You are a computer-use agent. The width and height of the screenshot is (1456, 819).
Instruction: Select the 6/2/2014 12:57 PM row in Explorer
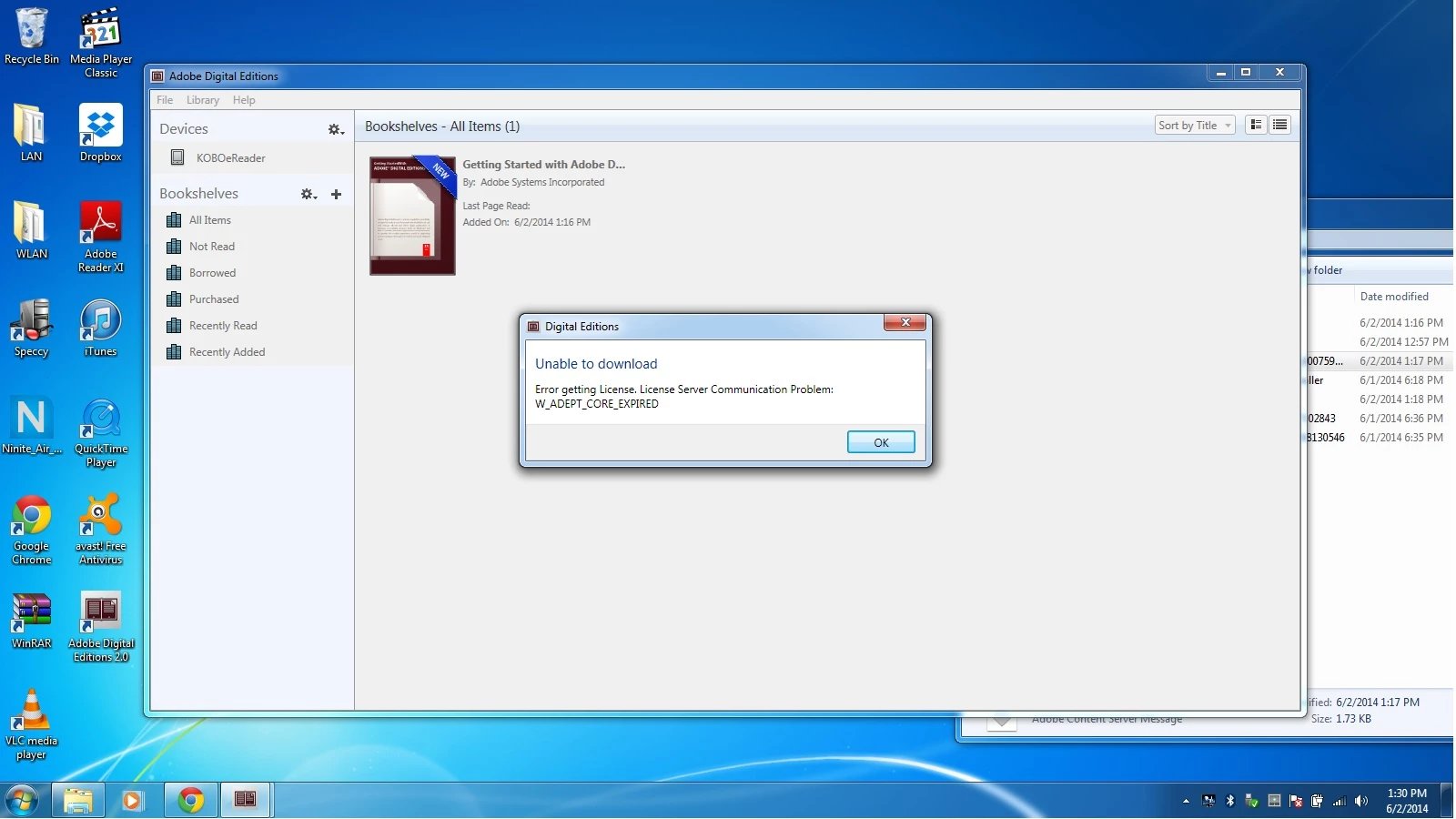1380,342
